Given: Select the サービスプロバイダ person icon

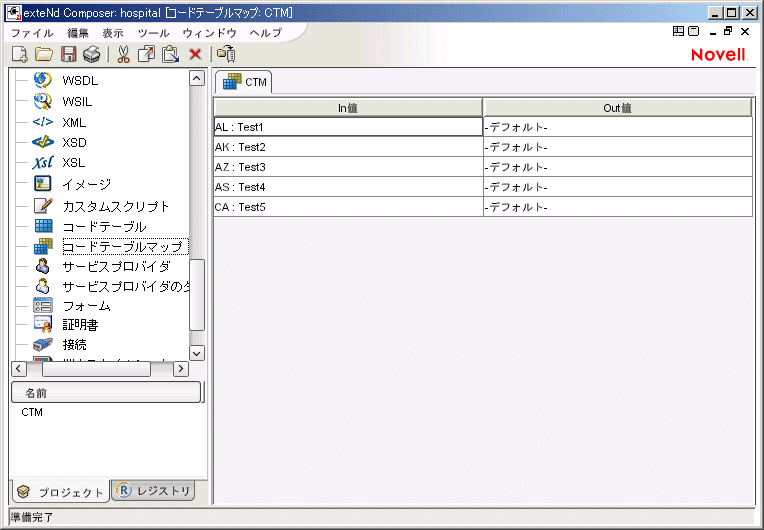Looking at the screenshot, I should tap(43, 266).
